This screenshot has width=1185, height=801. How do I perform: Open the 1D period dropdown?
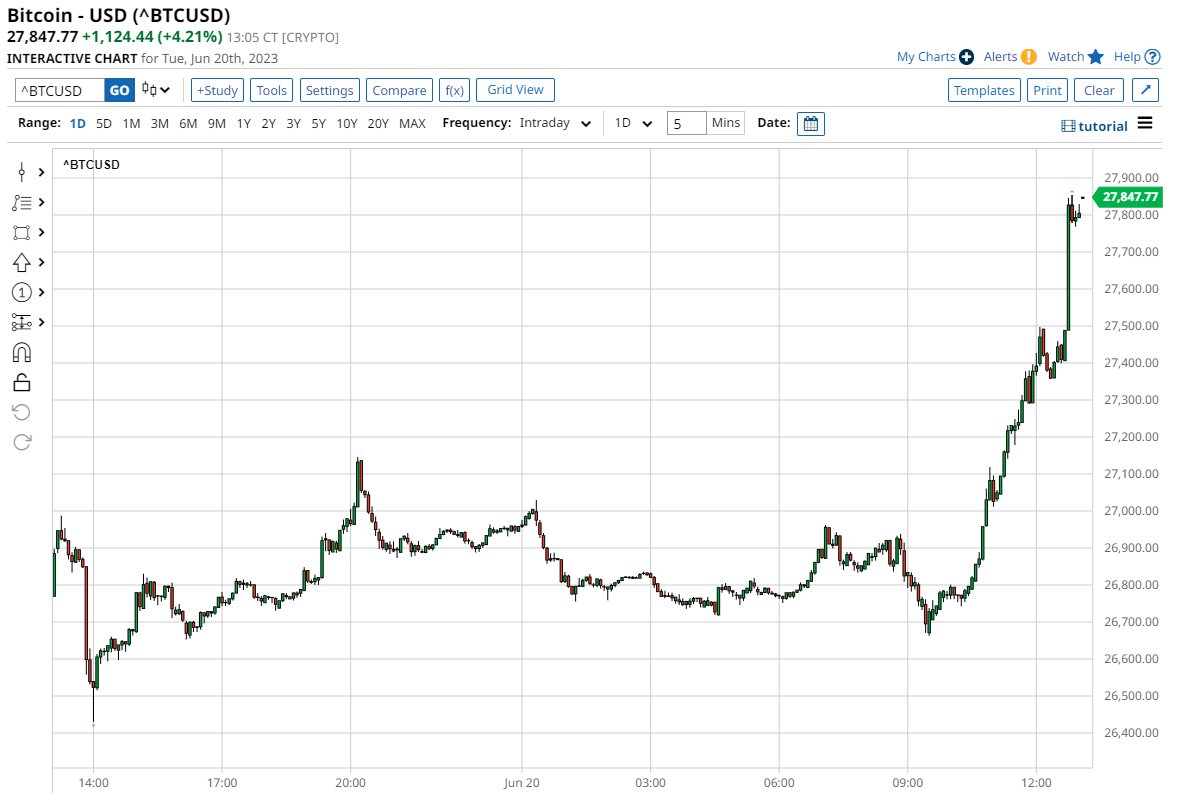point(633,123)
